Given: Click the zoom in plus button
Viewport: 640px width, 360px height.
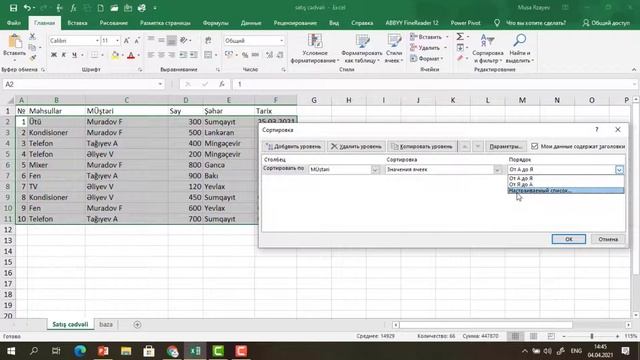Looking at the screenshot, I should pos(617,336).
